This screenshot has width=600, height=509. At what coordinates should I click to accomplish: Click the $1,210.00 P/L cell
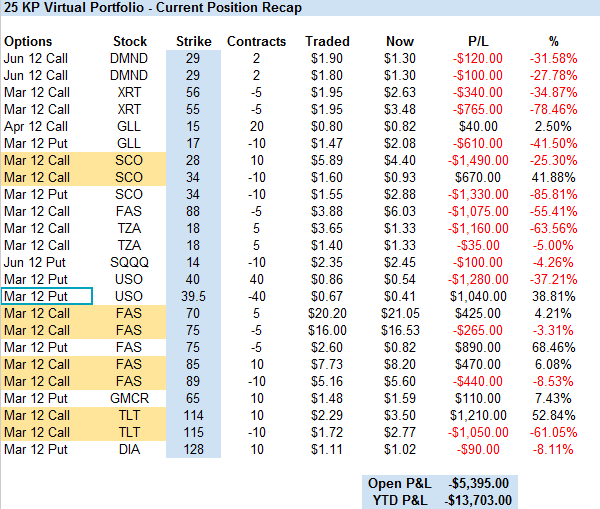[478, 416]
